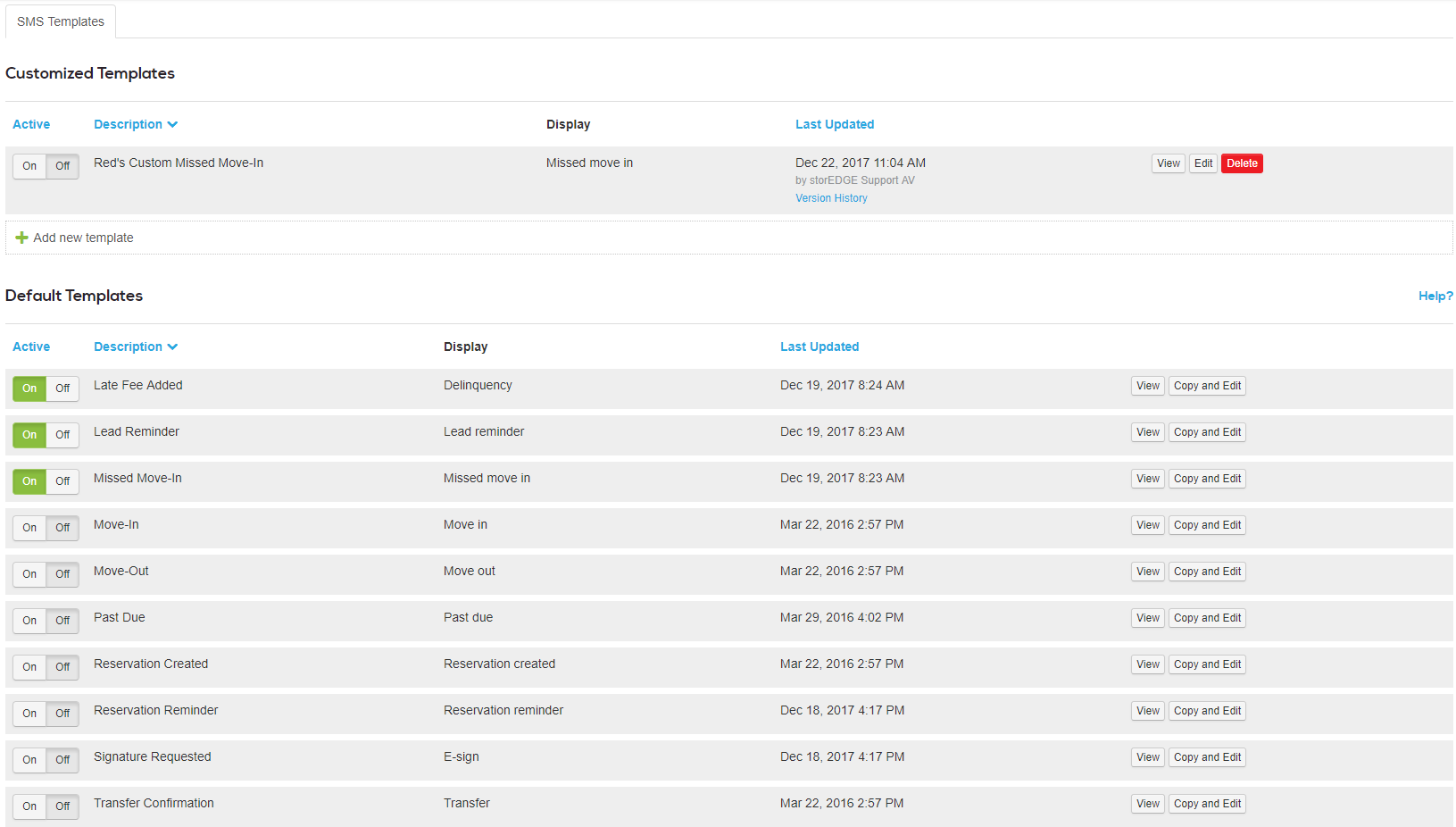Expand Description sort chevron in Default Templates
The width and height of the screenshot is (1456, 827).
172,347
